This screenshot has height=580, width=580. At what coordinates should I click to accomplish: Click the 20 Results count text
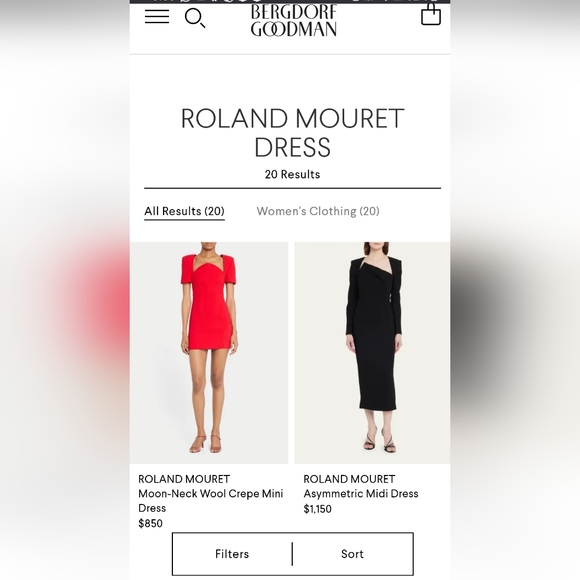(292, 174)
